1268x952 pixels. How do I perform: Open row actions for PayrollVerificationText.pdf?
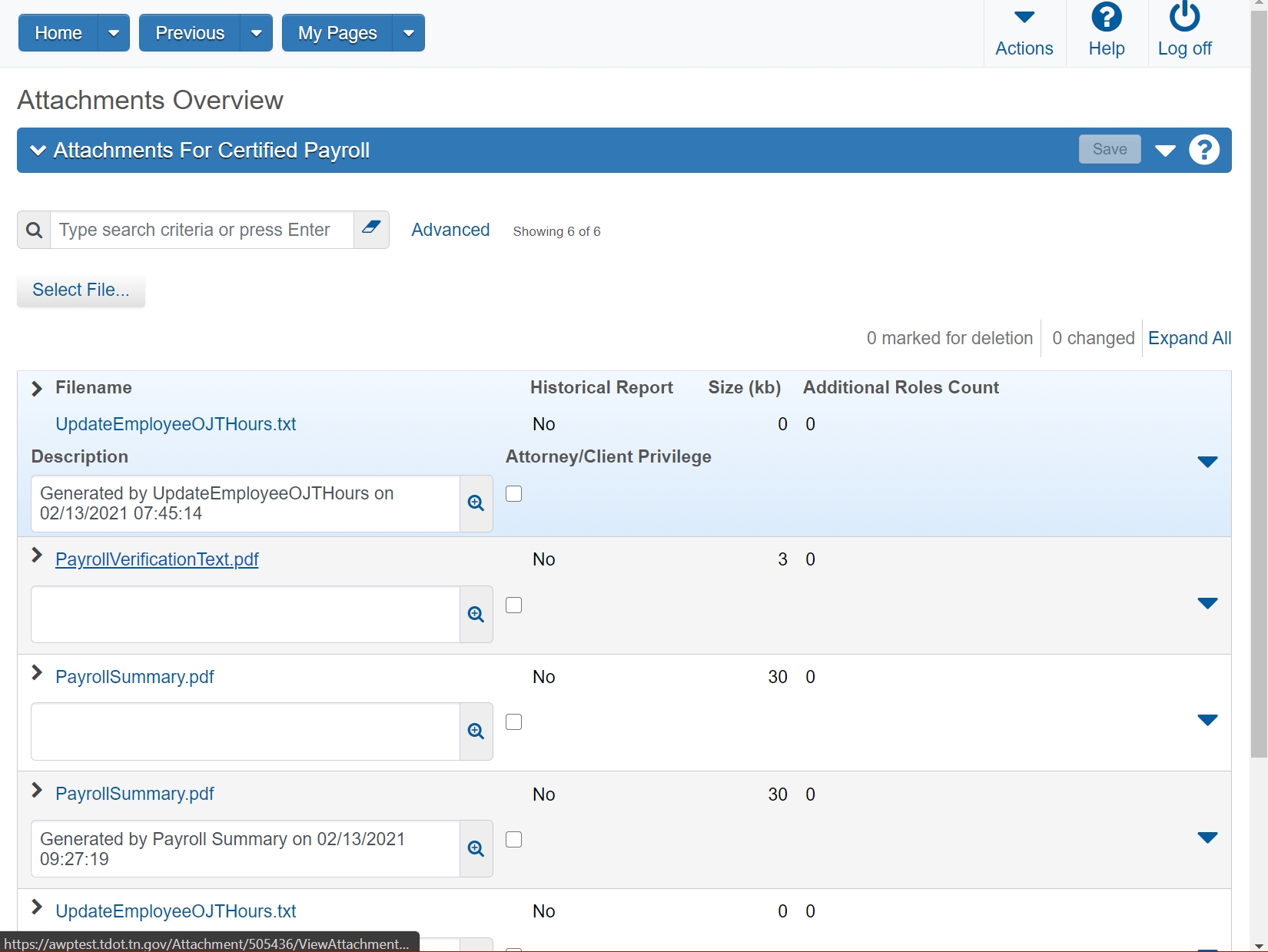coord(1208,604)
